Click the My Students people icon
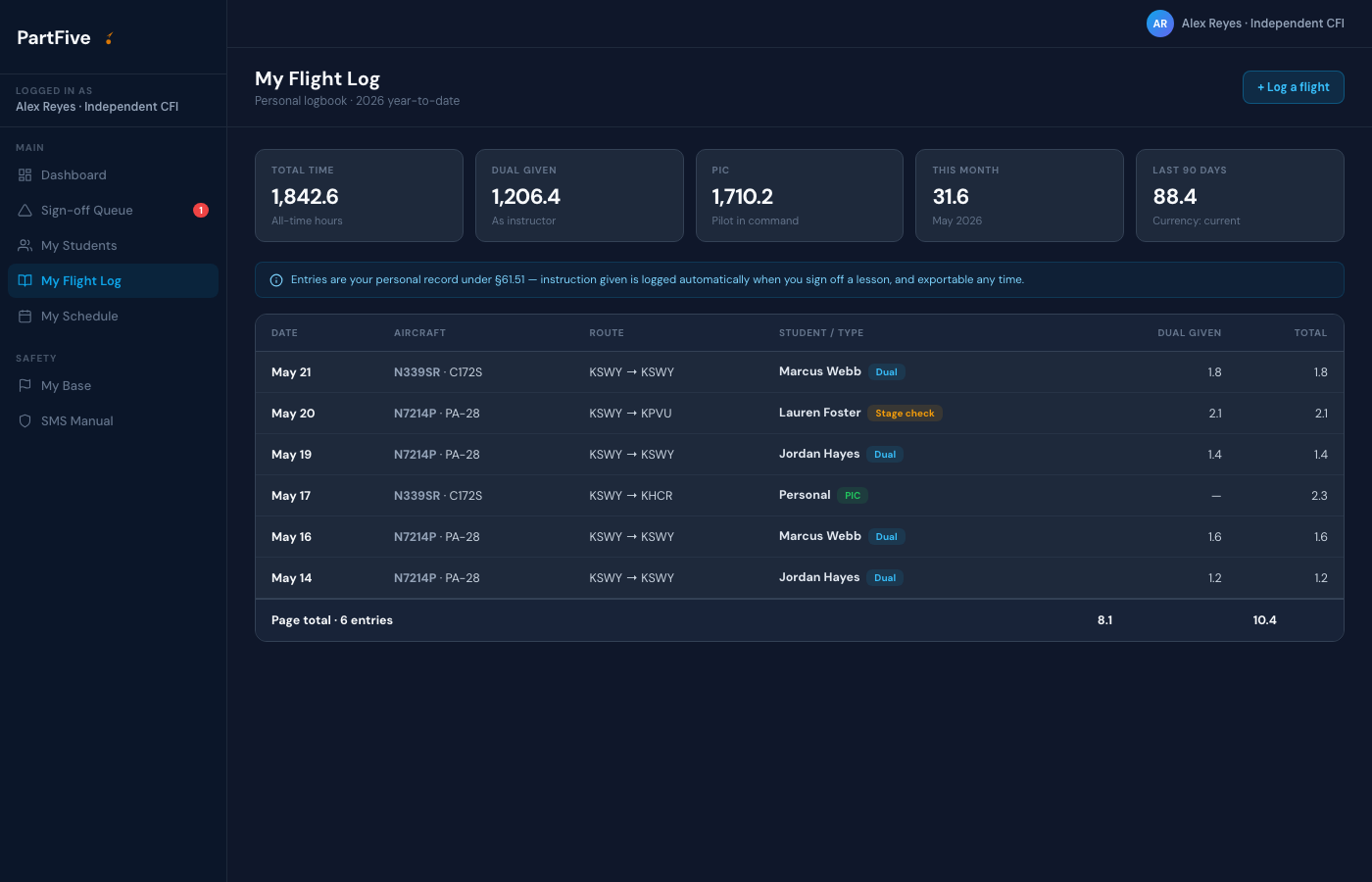Viewport: 1372px width, 882px height. point(25,246)
